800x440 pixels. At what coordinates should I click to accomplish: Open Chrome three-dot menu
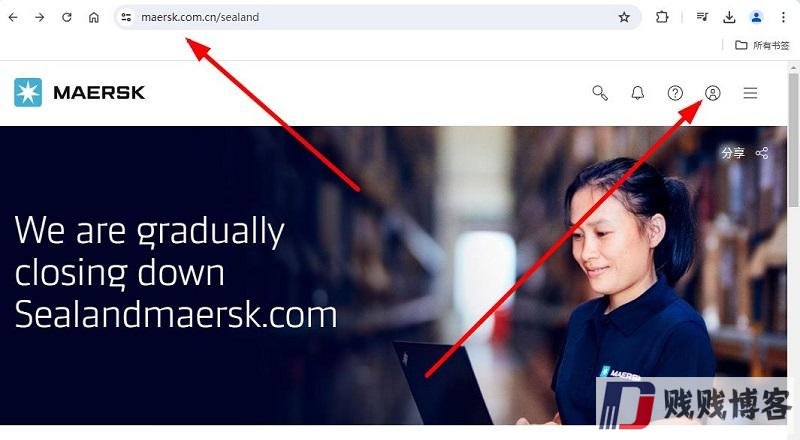pyautogui.click(x=783, y=17)
